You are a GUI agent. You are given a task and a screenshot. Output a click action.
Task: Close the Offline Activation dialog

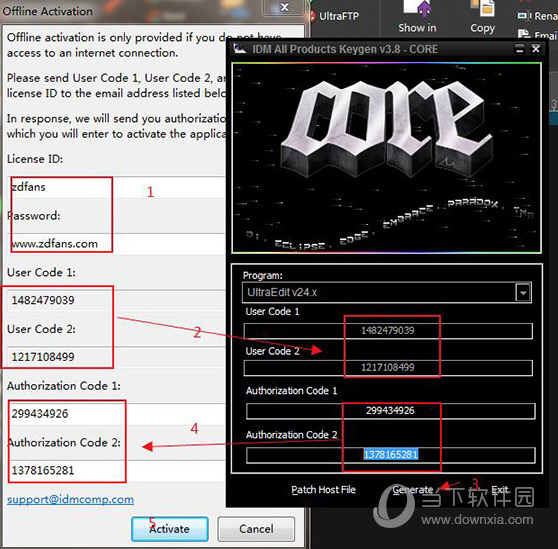point(284,7)
